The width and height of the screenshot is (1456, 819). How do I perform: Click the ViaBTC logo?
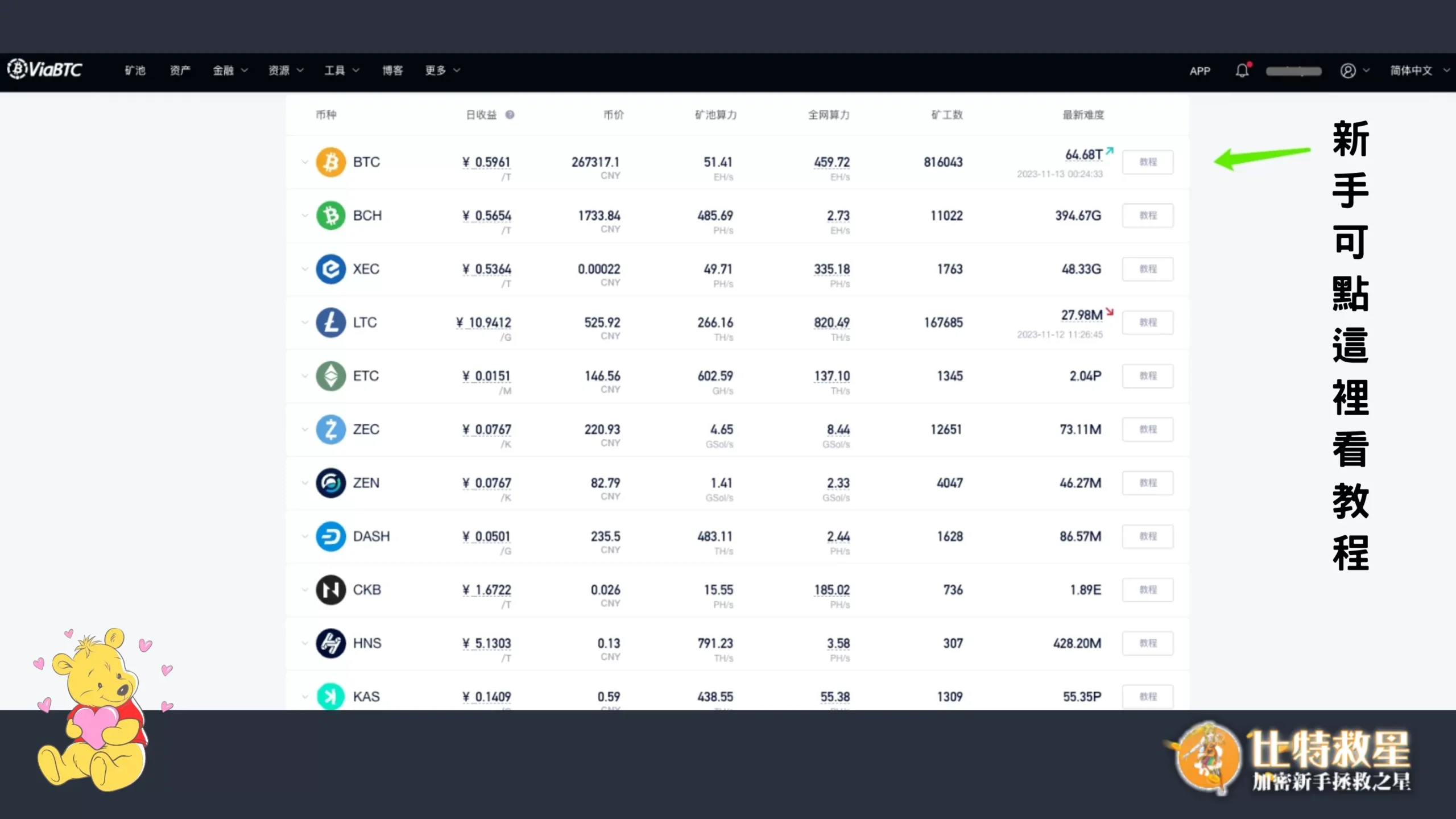[x=45, y=69]
